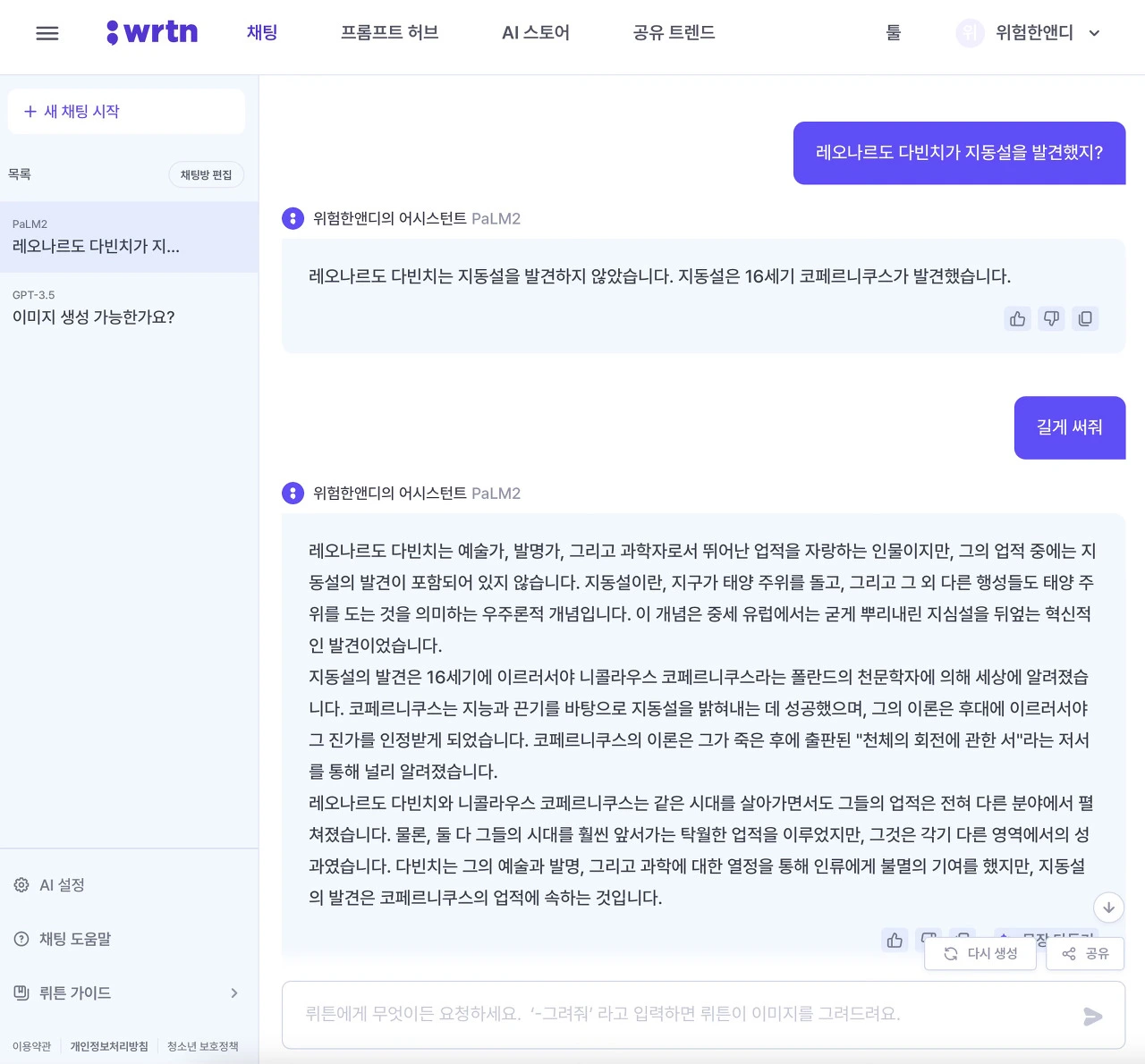Screen dimensions: 1145x1064
Task: Go to the AI 스토어 tab
Action: pos(536,33)
